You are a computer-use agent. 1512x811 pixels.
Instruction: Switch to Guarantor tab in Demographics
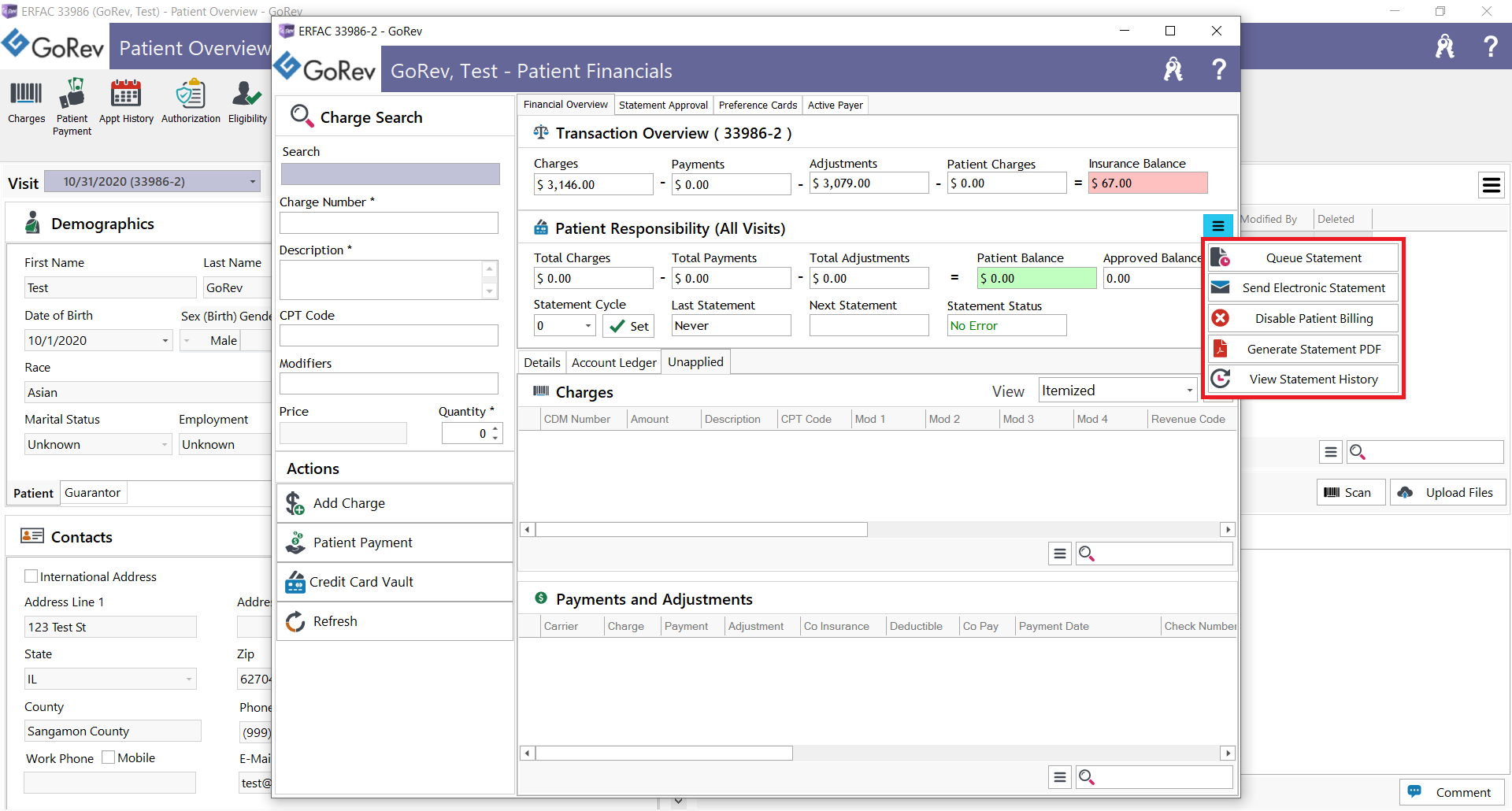[x=92, y=492]
